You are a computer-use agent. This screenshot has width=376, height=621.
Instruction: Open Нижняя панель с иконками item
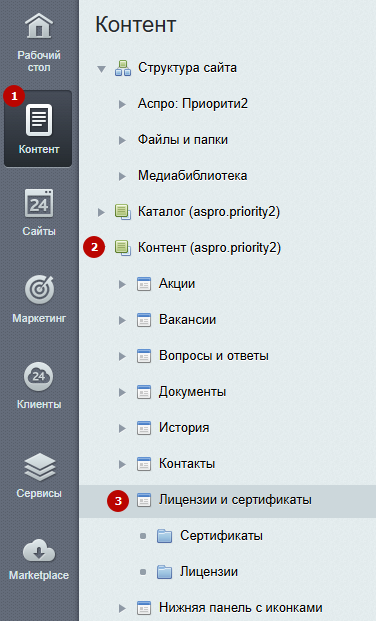click(x=241, y=608)
